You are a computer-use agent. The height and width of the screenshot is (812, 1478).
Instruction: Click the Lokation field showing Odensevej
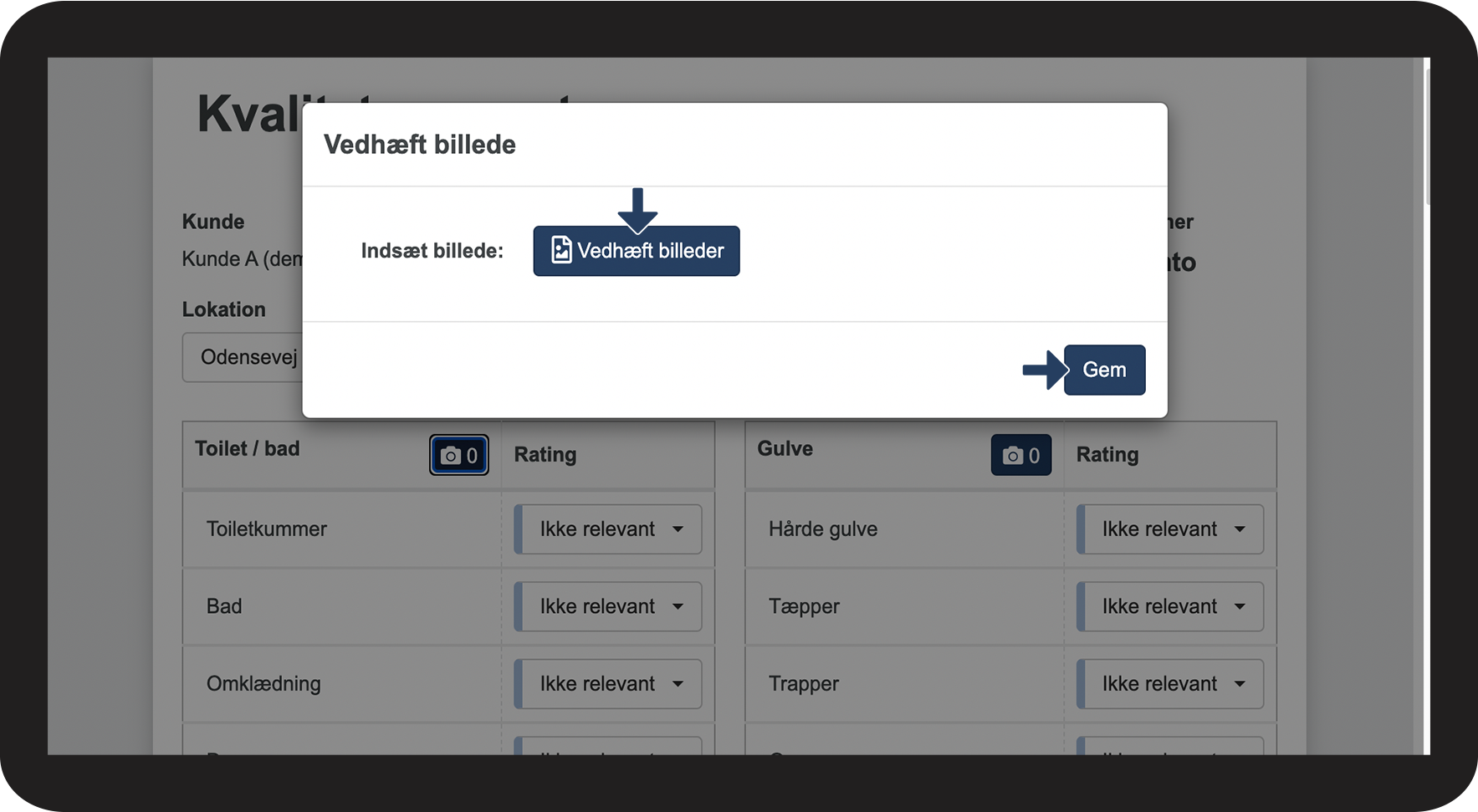click(243, 358)
